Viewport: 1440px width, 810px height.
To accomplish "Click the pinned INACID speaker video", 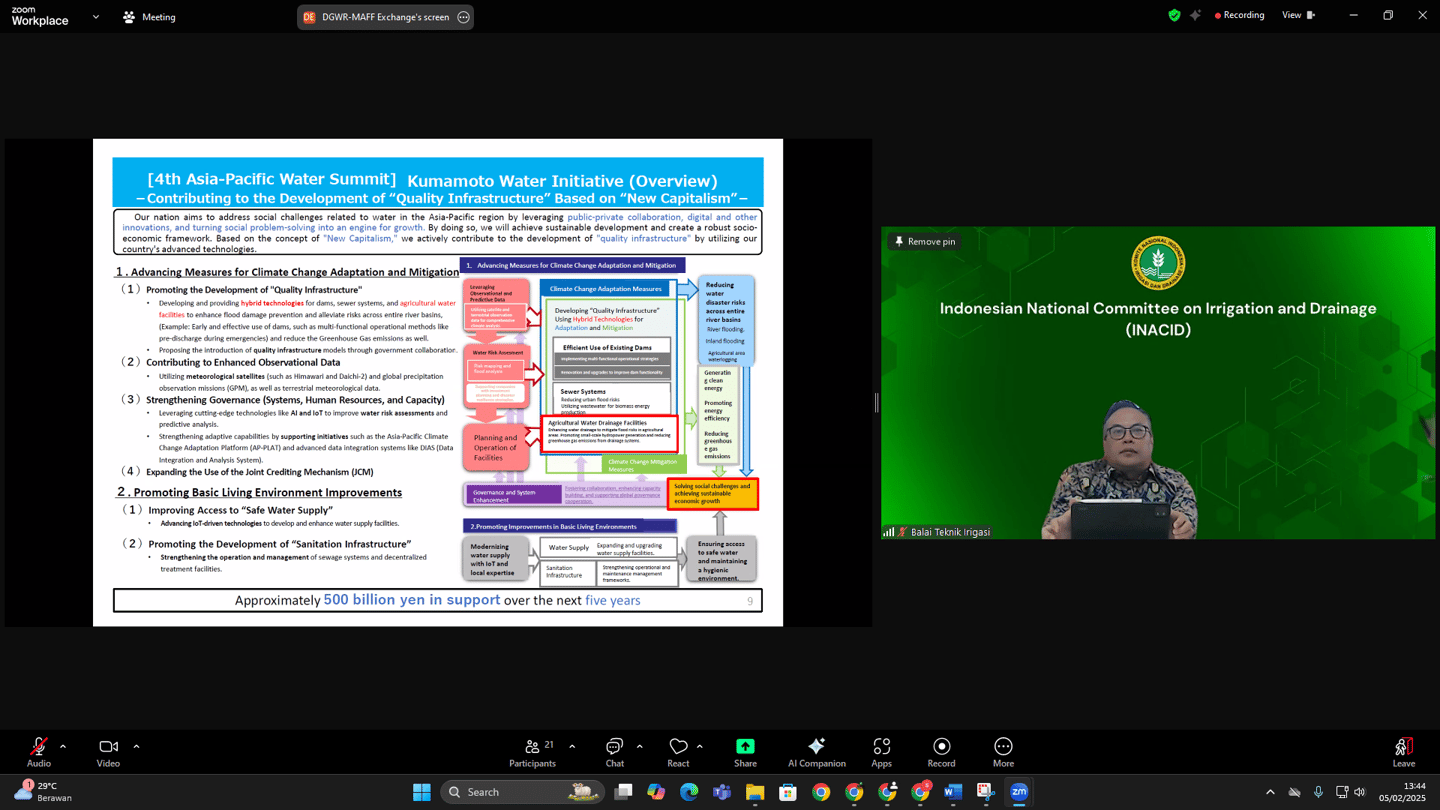I will (x=1158, y=383).
